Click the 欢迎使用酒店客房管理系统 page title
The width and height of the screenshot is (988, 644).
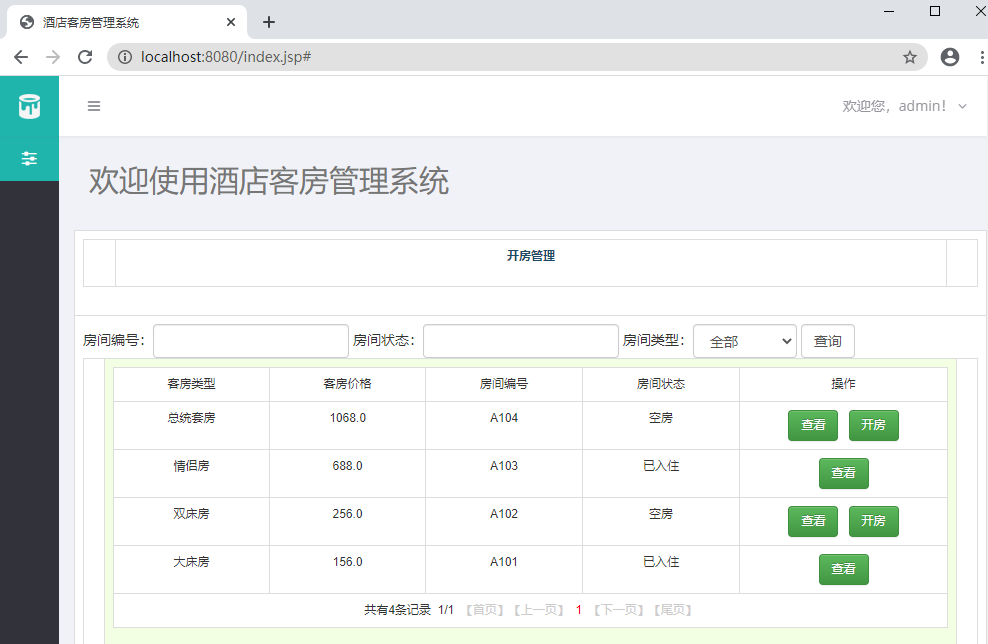268,181
